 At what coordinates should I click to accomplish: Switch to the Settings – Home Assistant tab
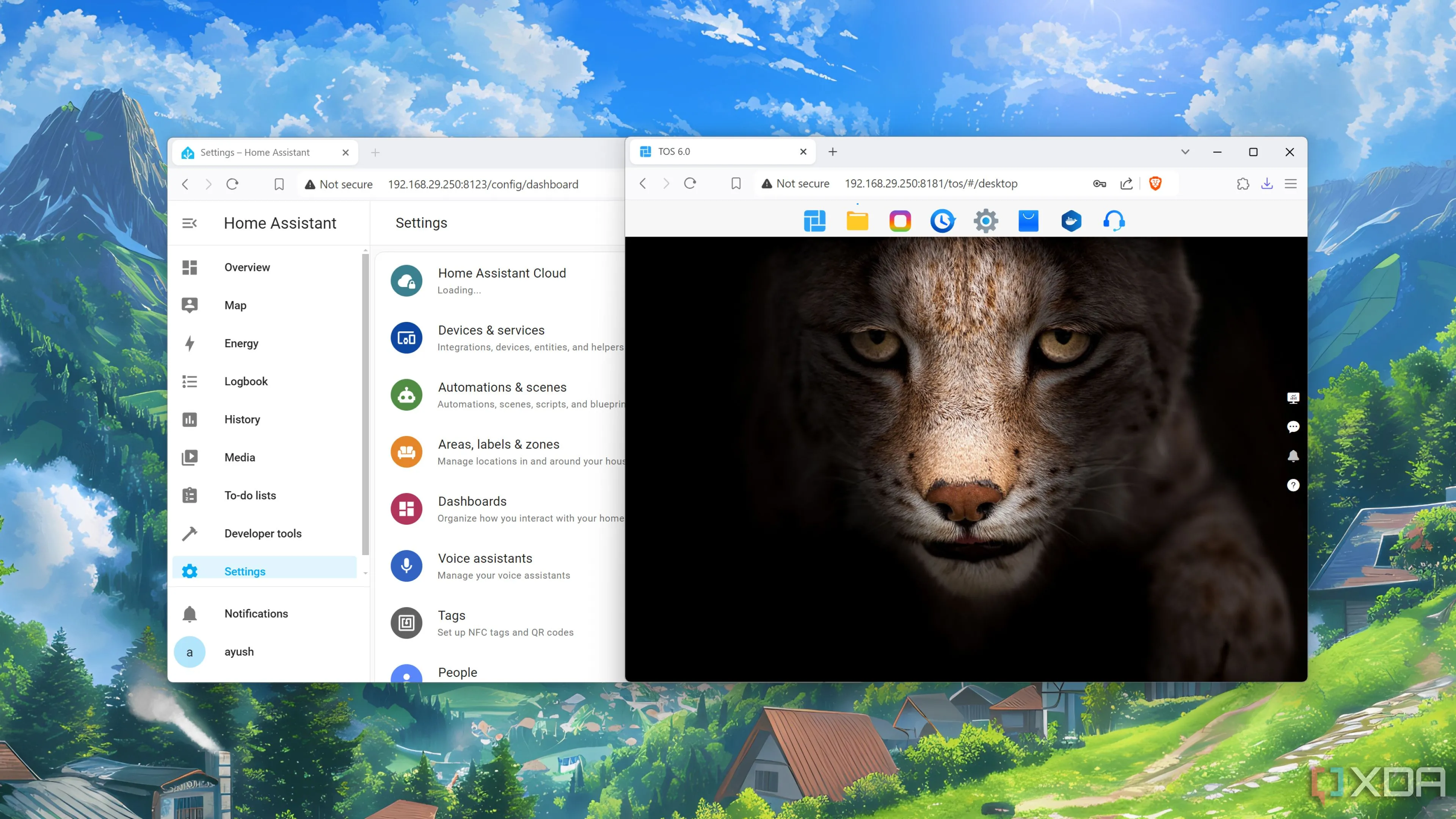255,152
